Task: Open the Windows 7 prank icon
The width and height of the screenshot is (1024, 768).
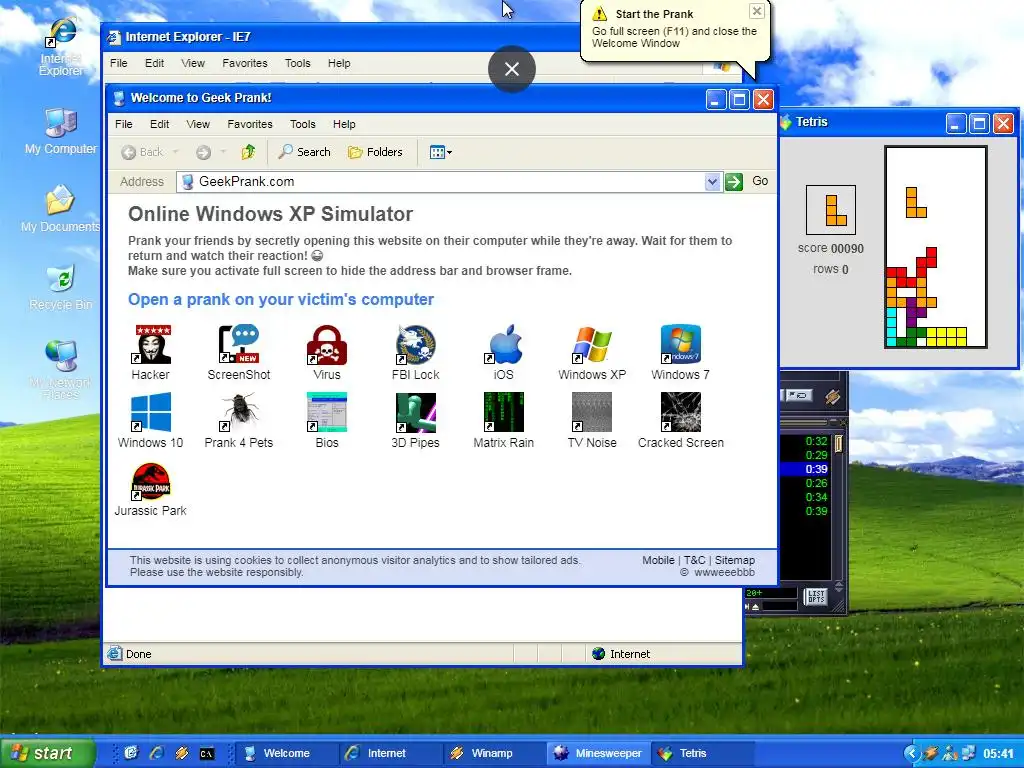Action: 680,353
